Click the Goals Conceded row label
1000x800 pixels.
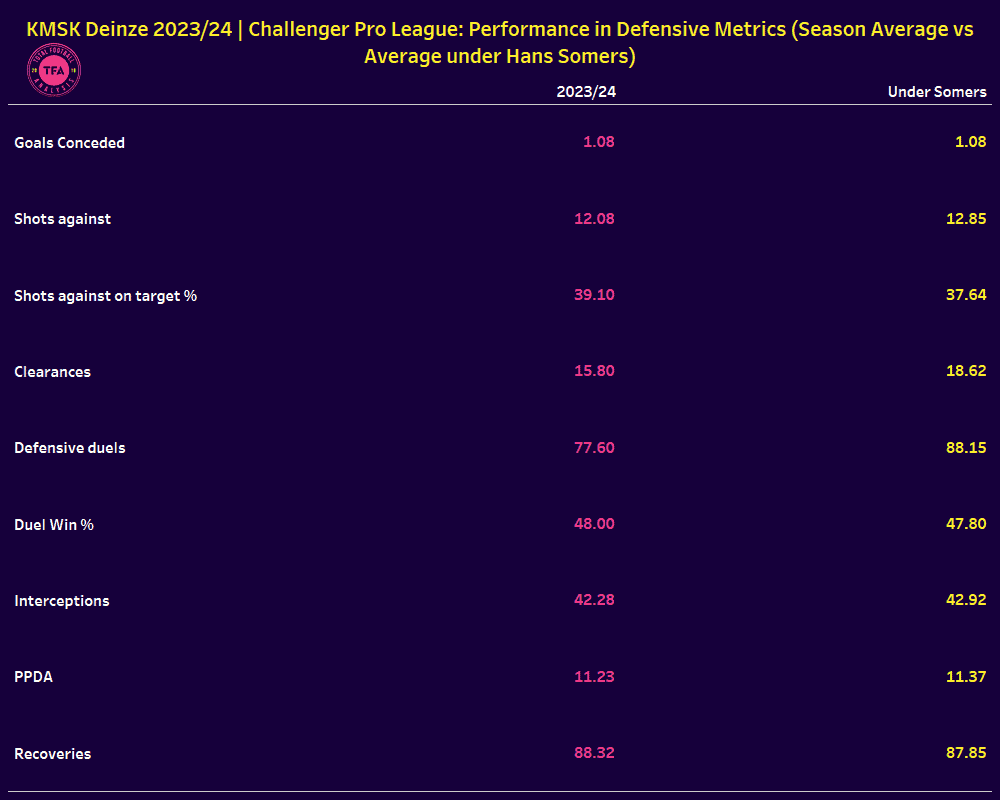(70, 143)
